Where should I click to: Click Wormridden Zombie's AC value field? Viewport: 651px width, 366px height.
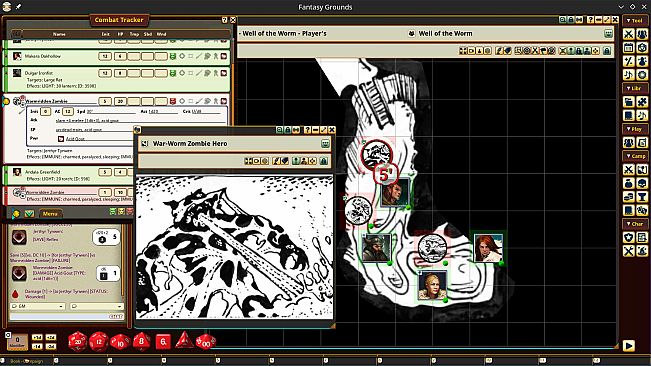(x=68, y=111)
